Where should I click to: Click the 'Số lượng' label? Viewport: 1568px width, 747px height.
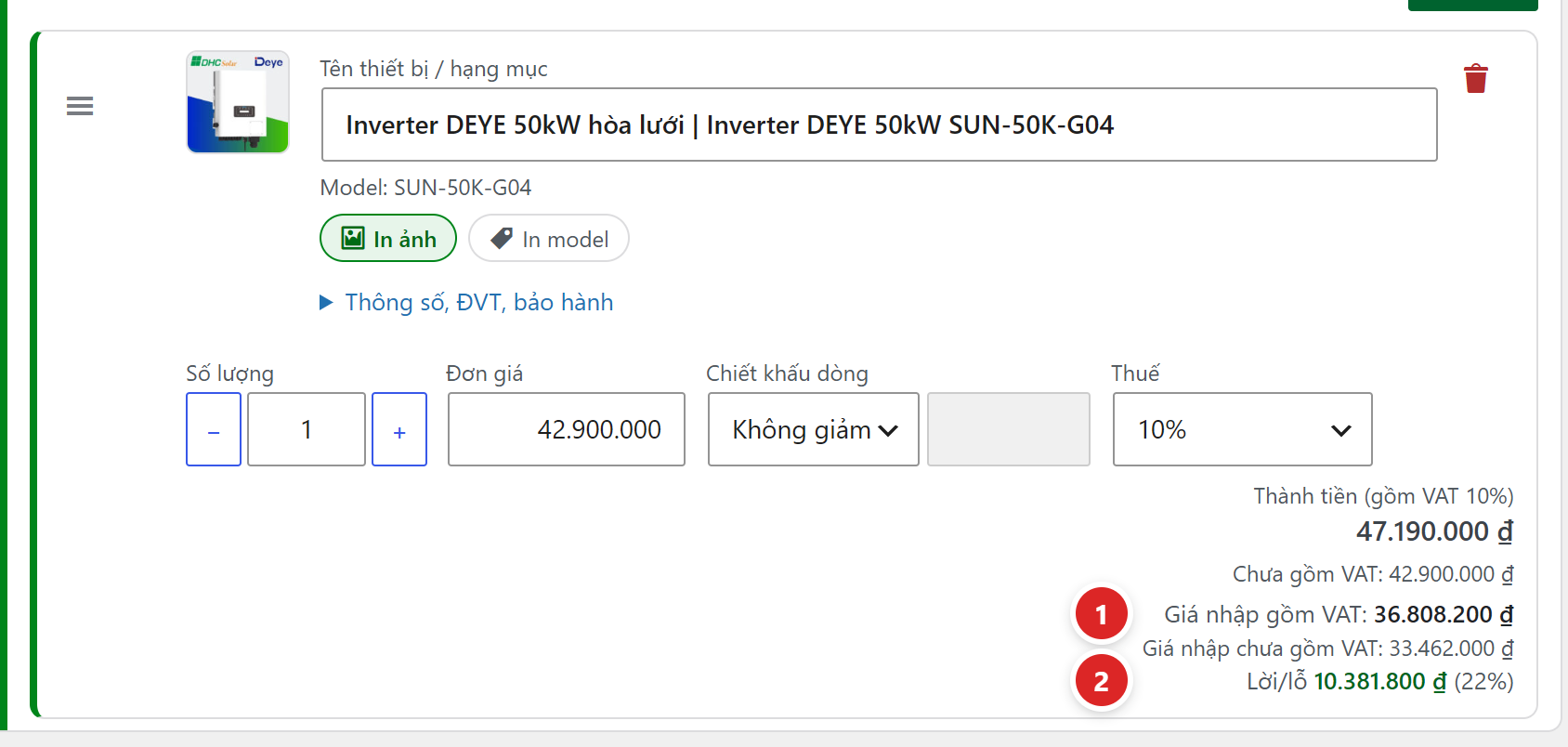point(229,373)
